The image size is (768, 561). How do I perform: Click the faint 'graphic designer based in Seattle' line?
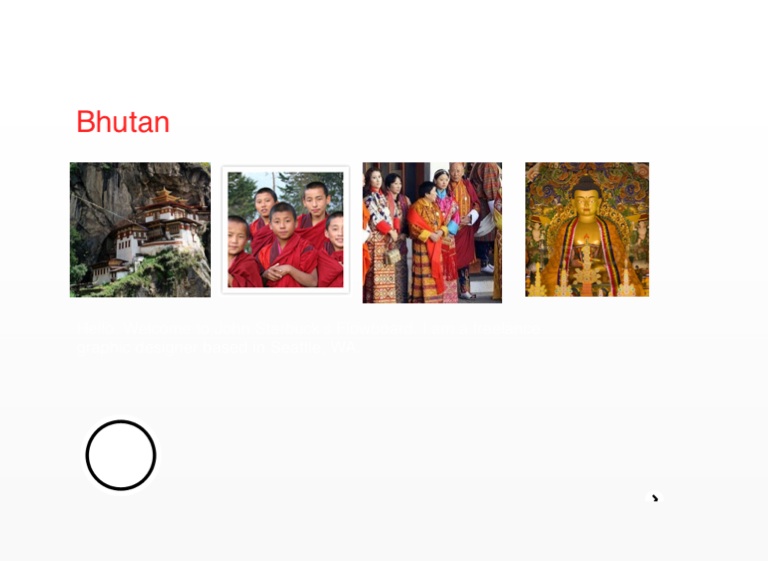point(218,347)
